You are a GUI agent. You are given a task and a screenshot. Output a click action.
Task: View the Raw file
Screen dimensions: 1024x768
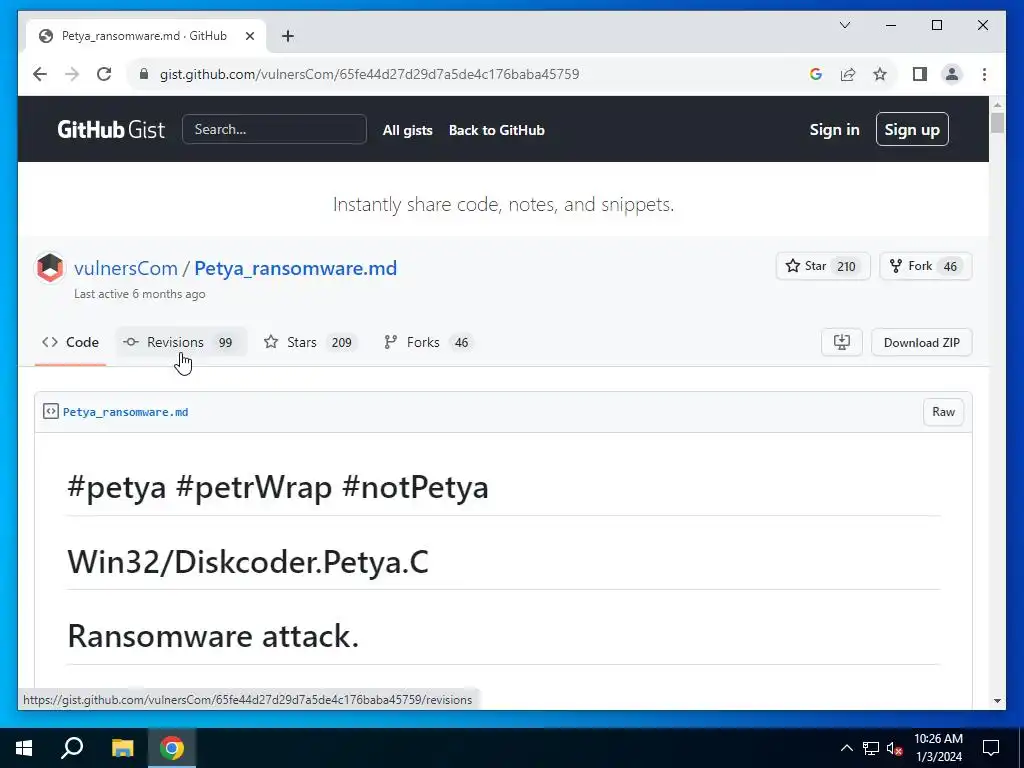pyautogui.click(x=943, y=411)
